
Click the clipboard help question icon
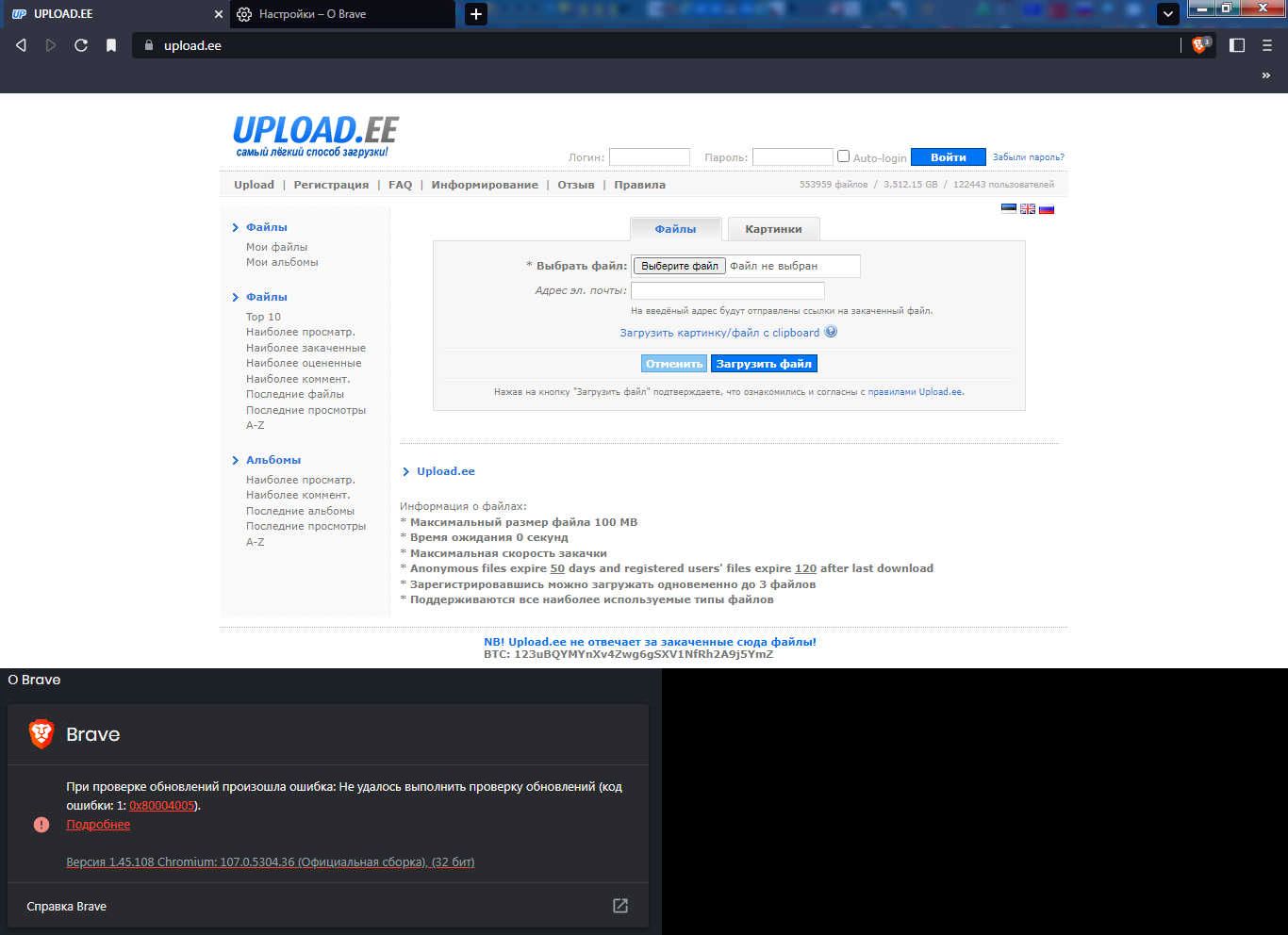click(831, 332)
